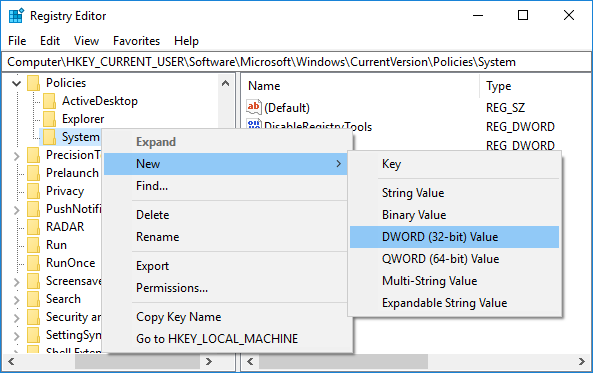Choose Copy Key Name option

[179, 317]
